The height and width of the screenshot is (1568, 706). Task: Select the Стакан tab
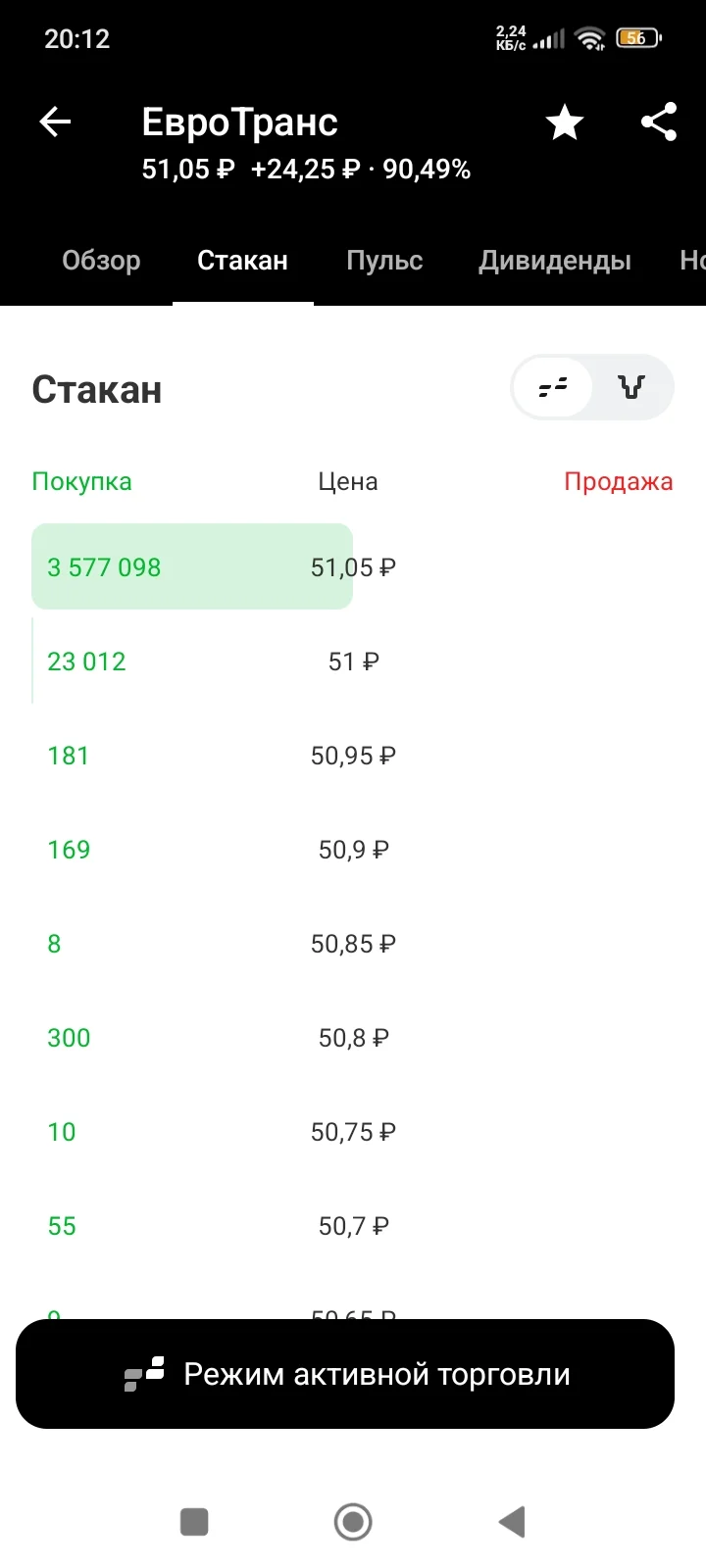coord(242,261)
